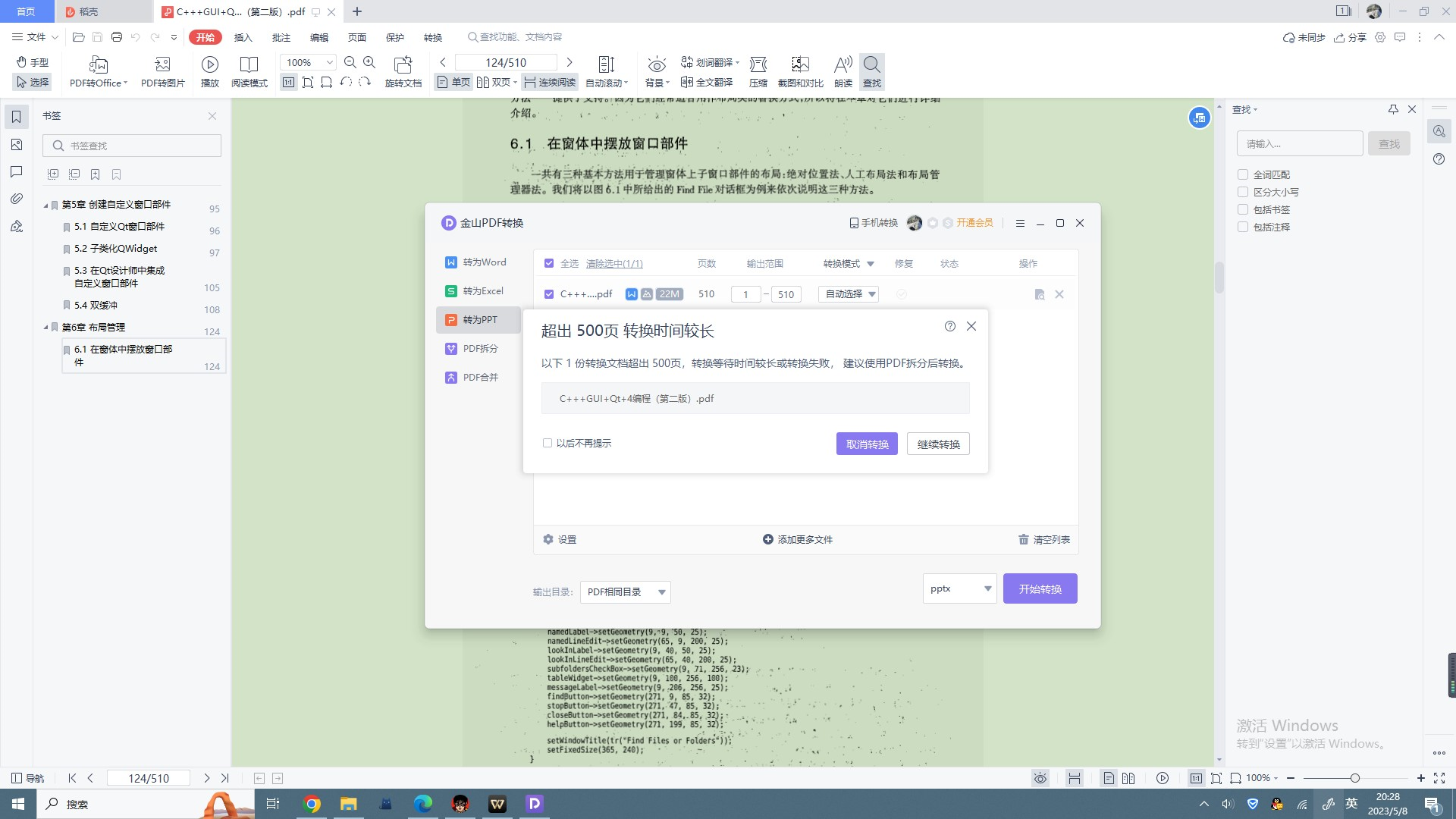This screenshot has height=819, width=1456.
Task: Click 添加更多文件 link
Action: coord(798,539)
